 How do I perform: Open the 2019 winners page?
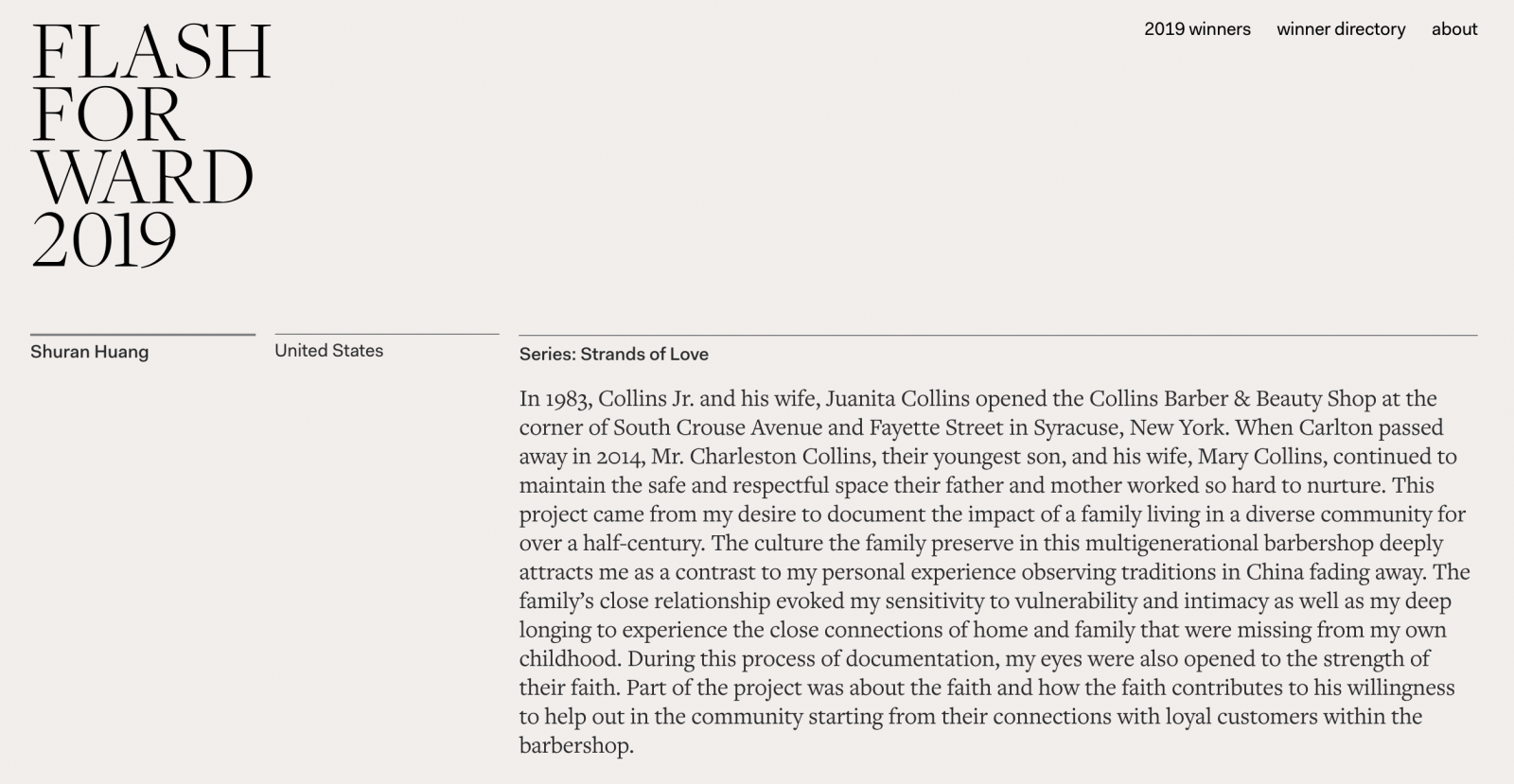(x=1197, y=29)
